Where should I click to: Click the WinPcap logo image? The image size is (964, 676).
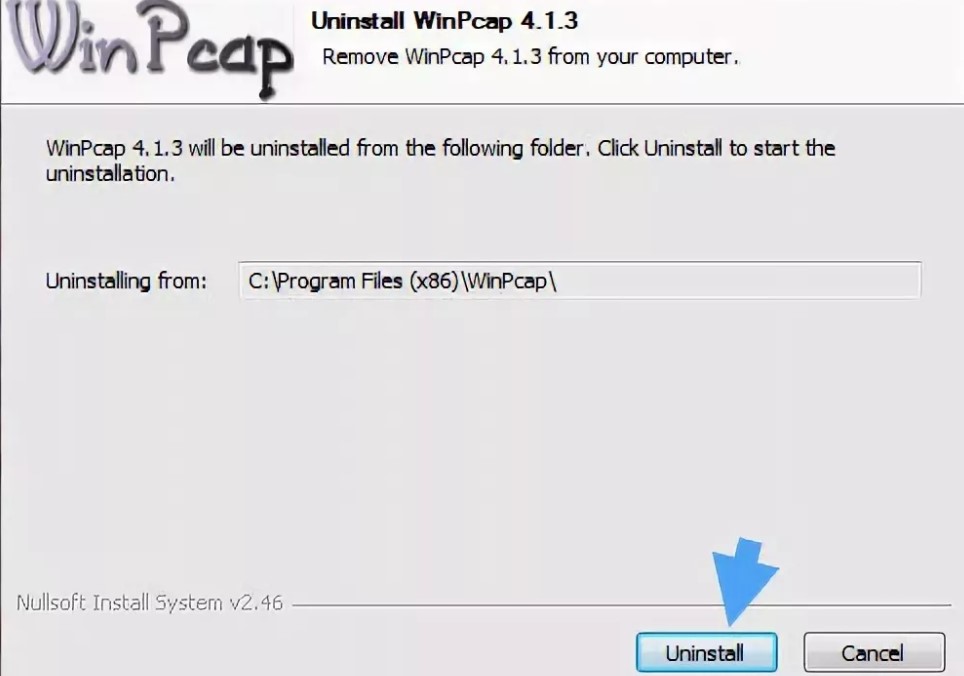click(x=148, y=49)
